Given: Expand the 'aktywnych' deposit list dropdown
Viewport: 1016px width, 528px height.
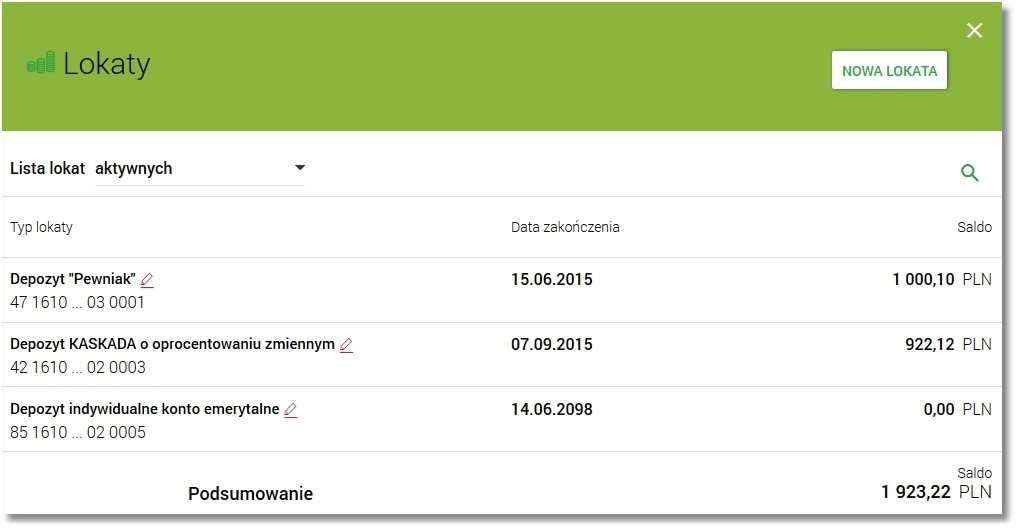Looking at the screenshot, I should coord(200,168).
